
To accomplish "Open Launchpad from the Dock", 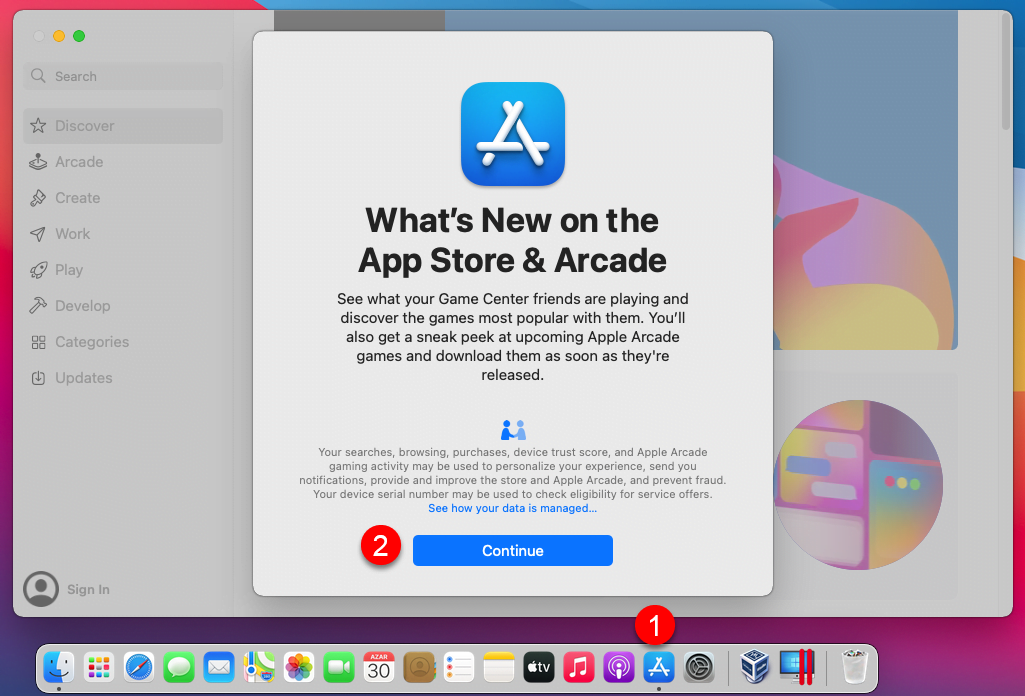I will pyautogui.click(x=99, y=667).
